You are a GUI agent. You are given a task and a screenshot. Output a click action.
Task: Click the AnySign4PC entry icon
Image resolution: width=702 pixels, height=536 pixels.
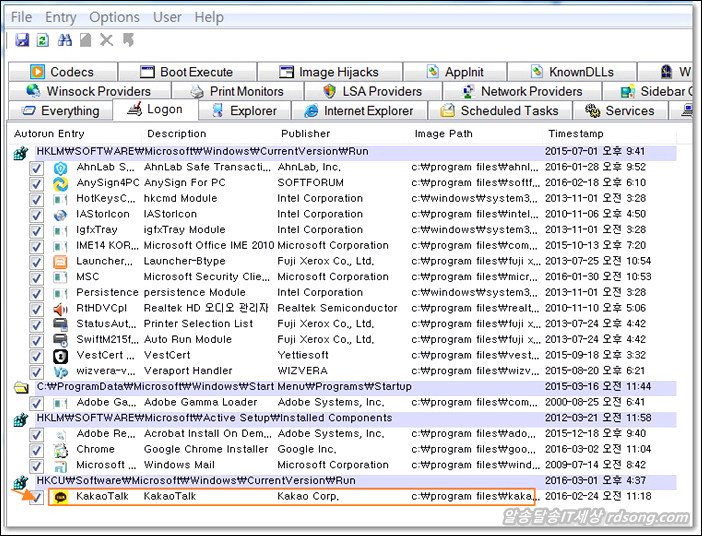[60, 183]
